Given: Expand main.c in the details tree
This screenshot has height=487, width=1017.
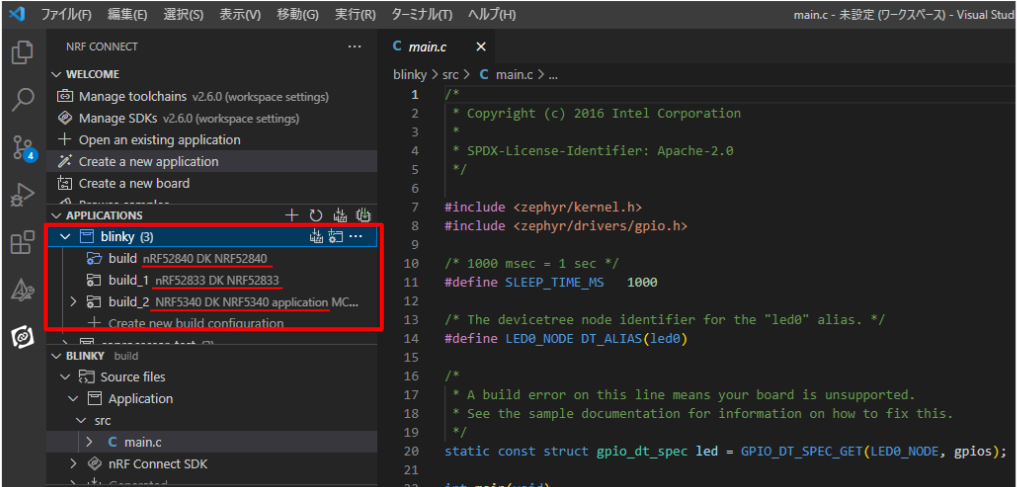Looking at the screenshot, I should coord(89,442).
